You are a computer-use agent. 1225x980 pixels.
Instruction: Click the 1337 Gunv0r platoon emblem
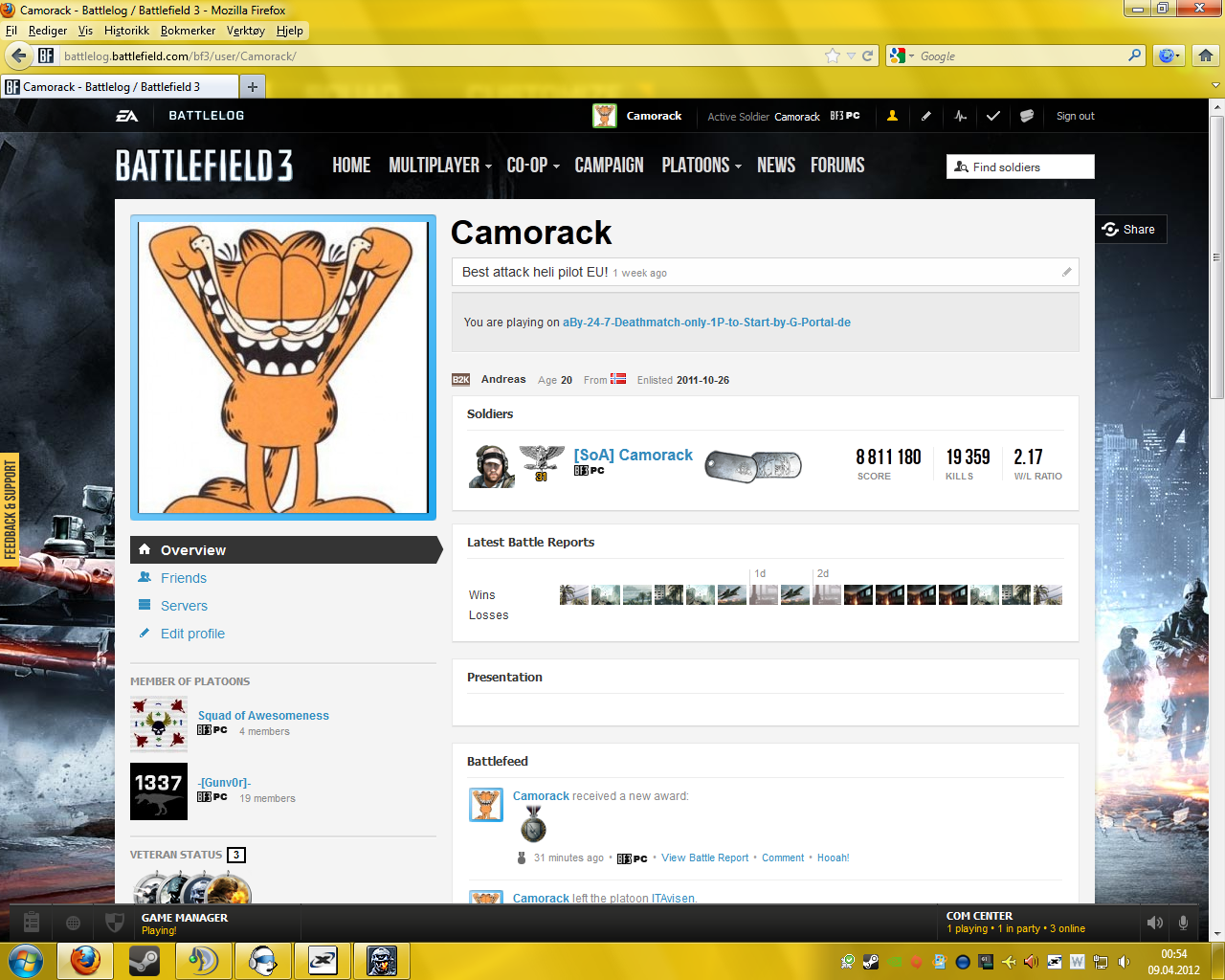(x=159, y=791)
